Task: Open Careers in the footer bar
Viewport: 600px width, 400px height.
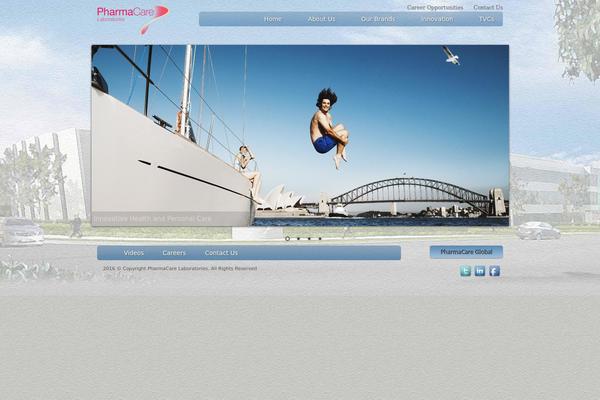Action: [x=174, y=253]
